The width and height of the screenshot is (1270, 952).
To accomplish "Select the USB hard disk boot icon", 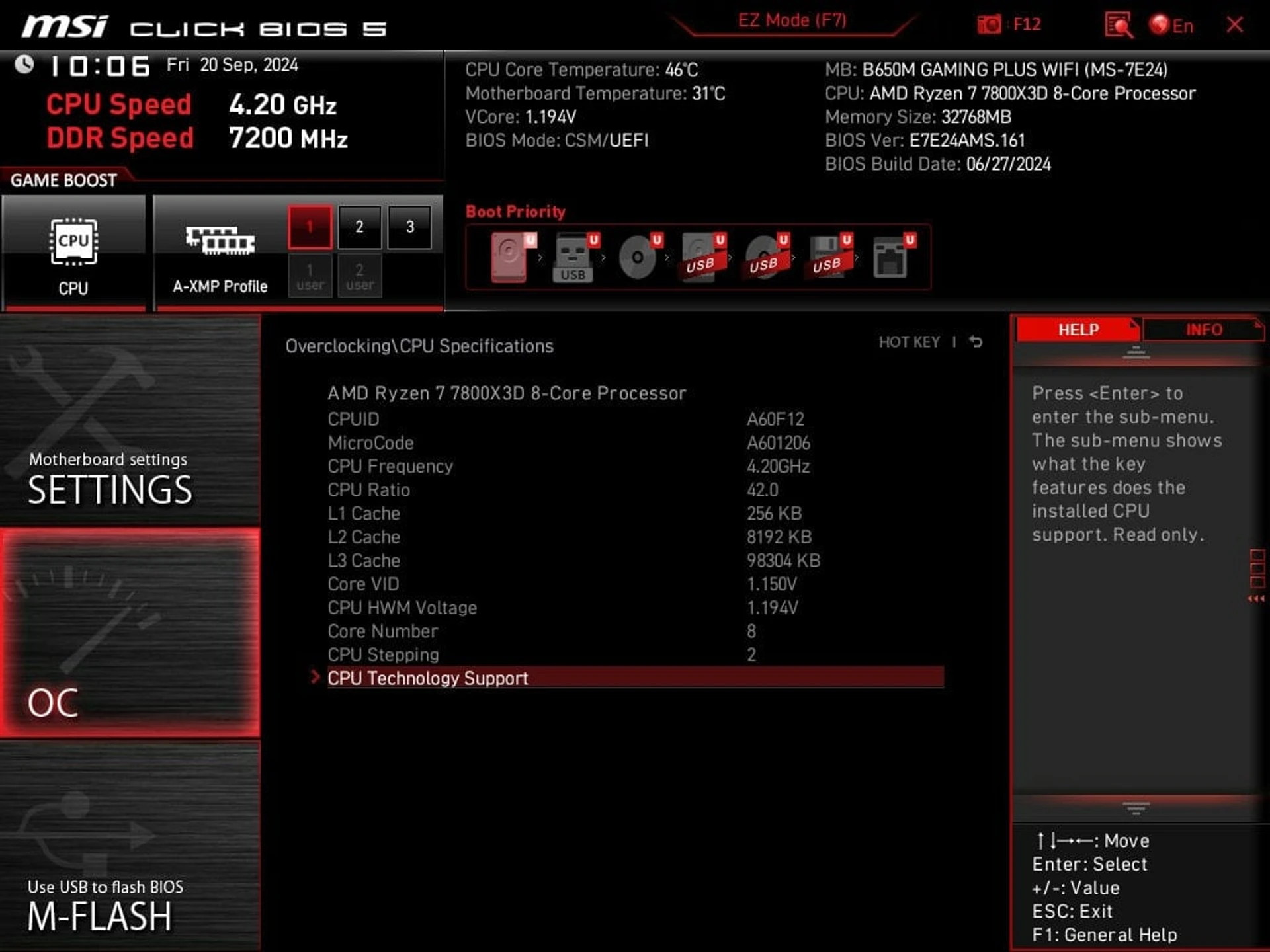I will [702, 257].
